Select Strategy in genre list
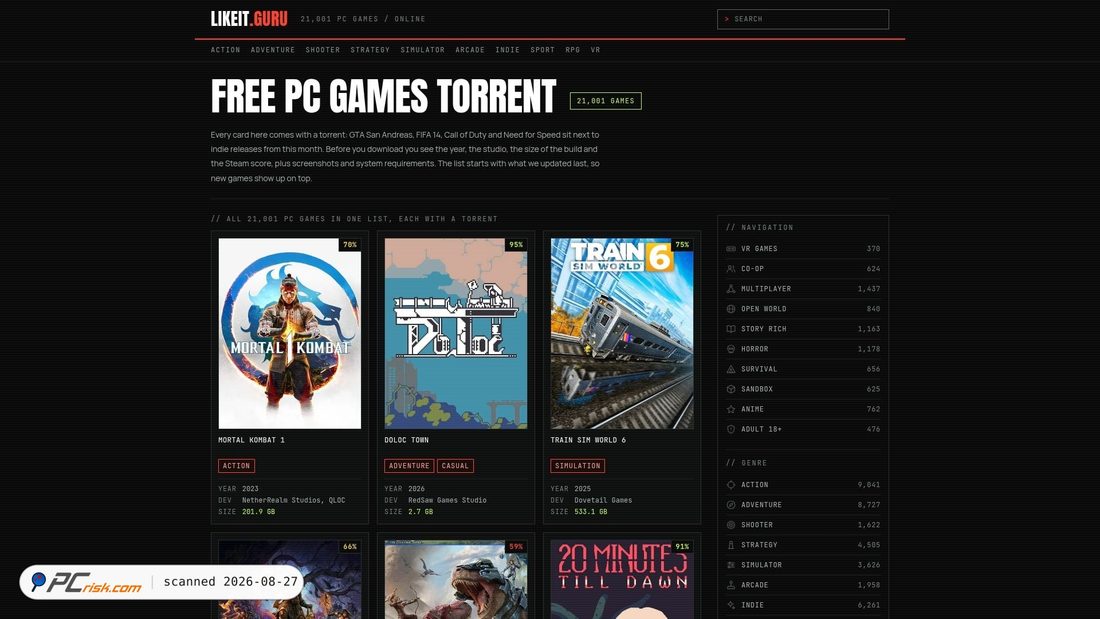 [x=803, y=545]
